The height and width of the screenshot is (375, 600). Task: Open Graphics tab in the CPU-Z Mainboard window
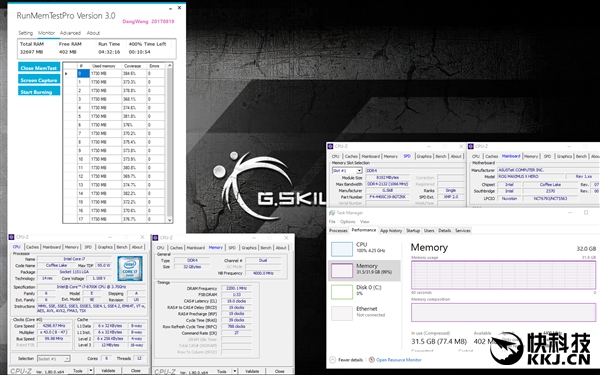564,157
